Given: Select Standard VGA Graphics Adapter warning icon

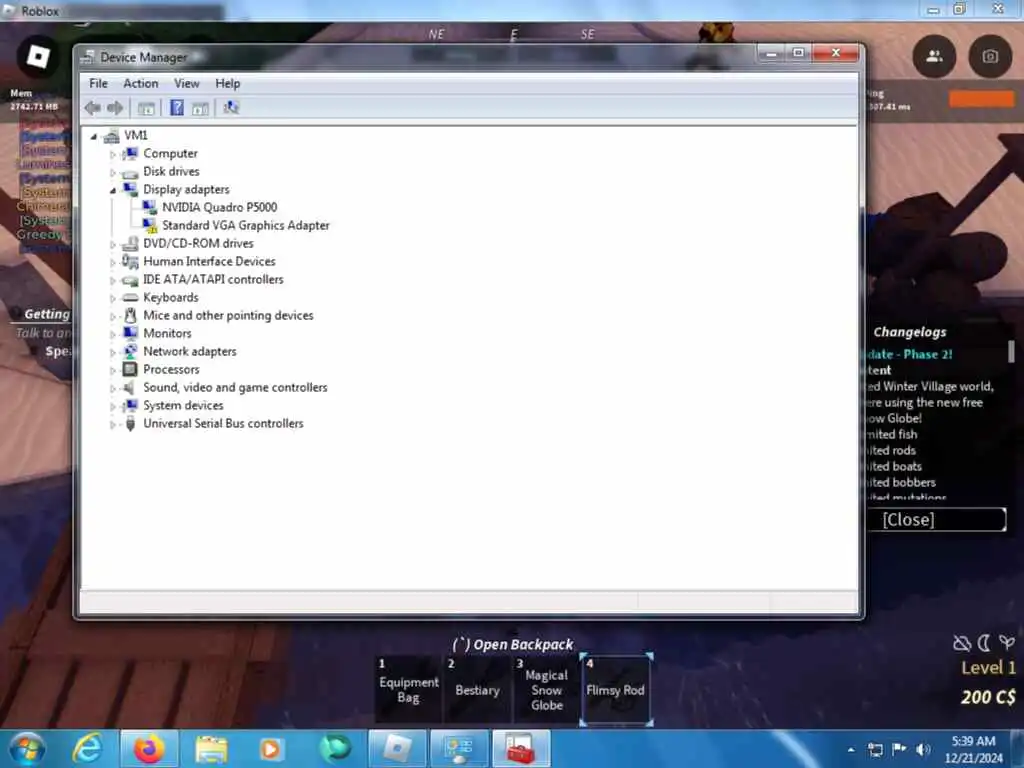Looking at the screenshot, I should (150, 225).
